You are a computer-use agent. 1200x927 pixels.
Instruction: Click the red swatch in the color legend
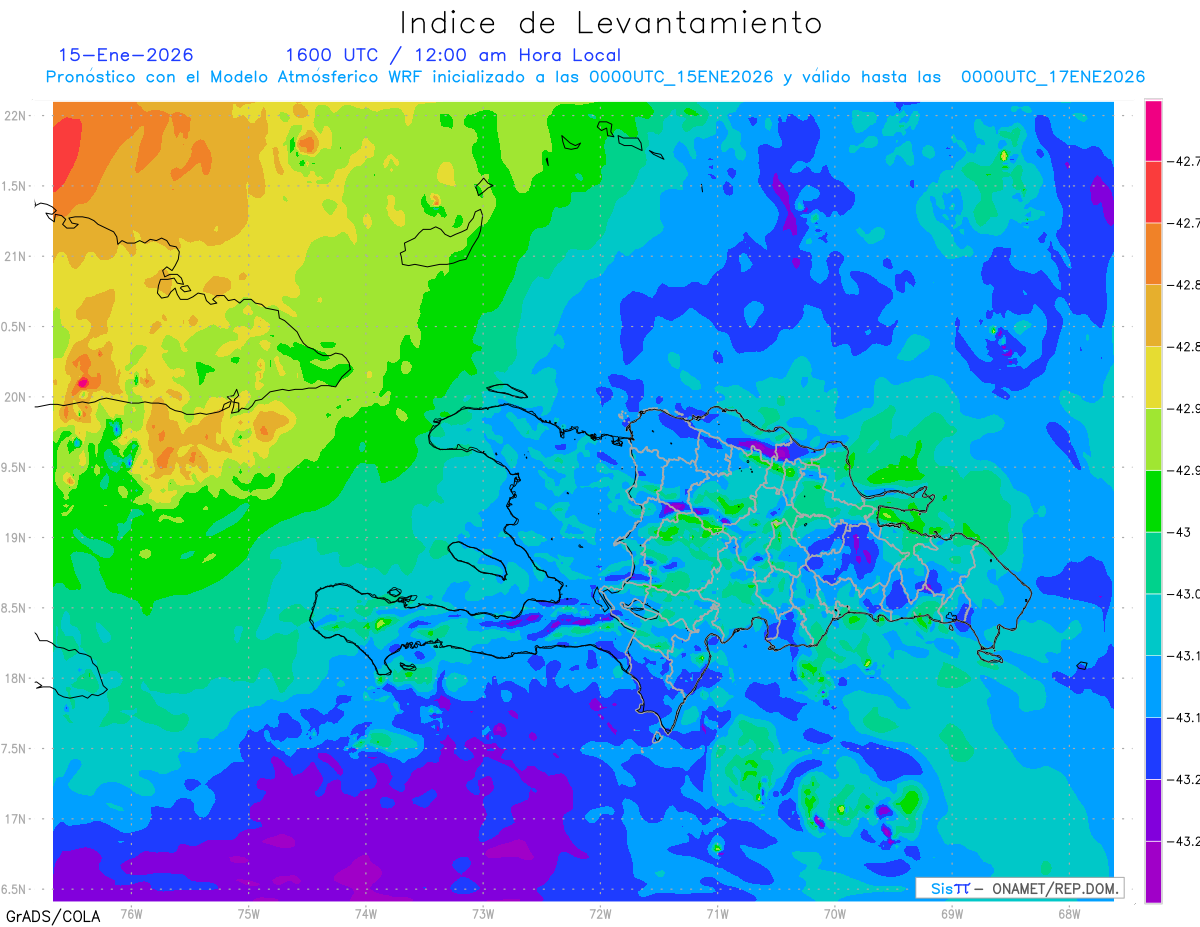1153,192
